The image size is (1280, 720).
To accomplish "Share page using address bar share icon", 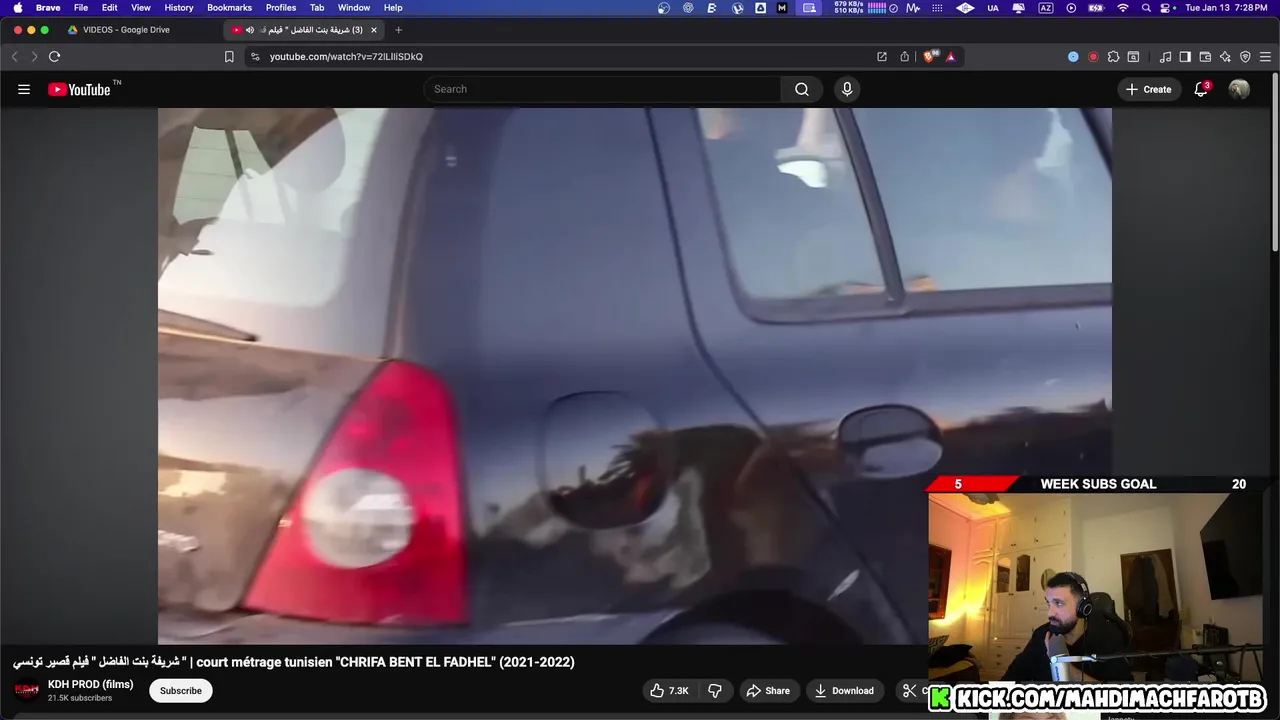I will click(905, 57).
